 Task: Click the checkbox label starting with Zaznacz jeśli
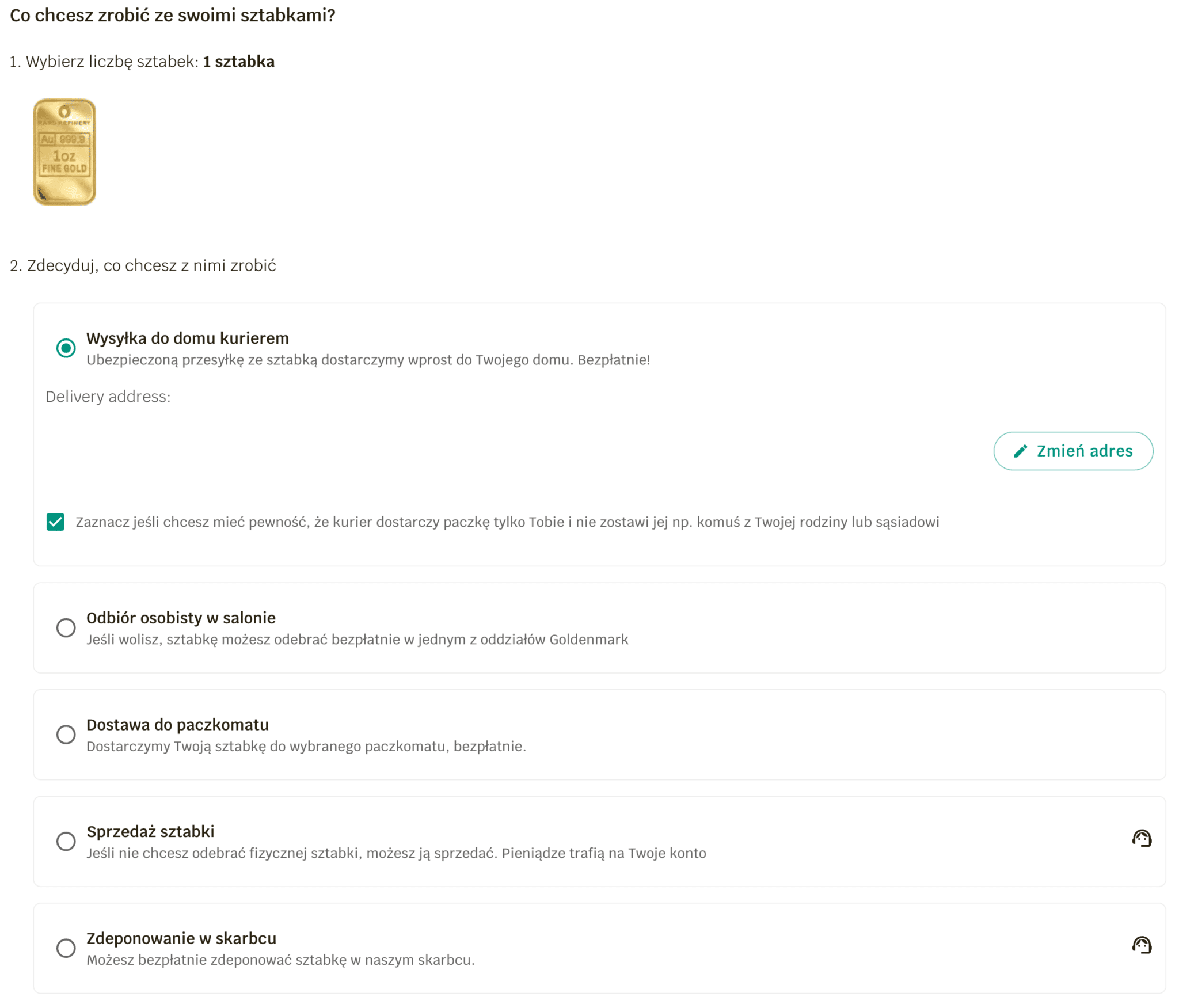tap(507, 522)
